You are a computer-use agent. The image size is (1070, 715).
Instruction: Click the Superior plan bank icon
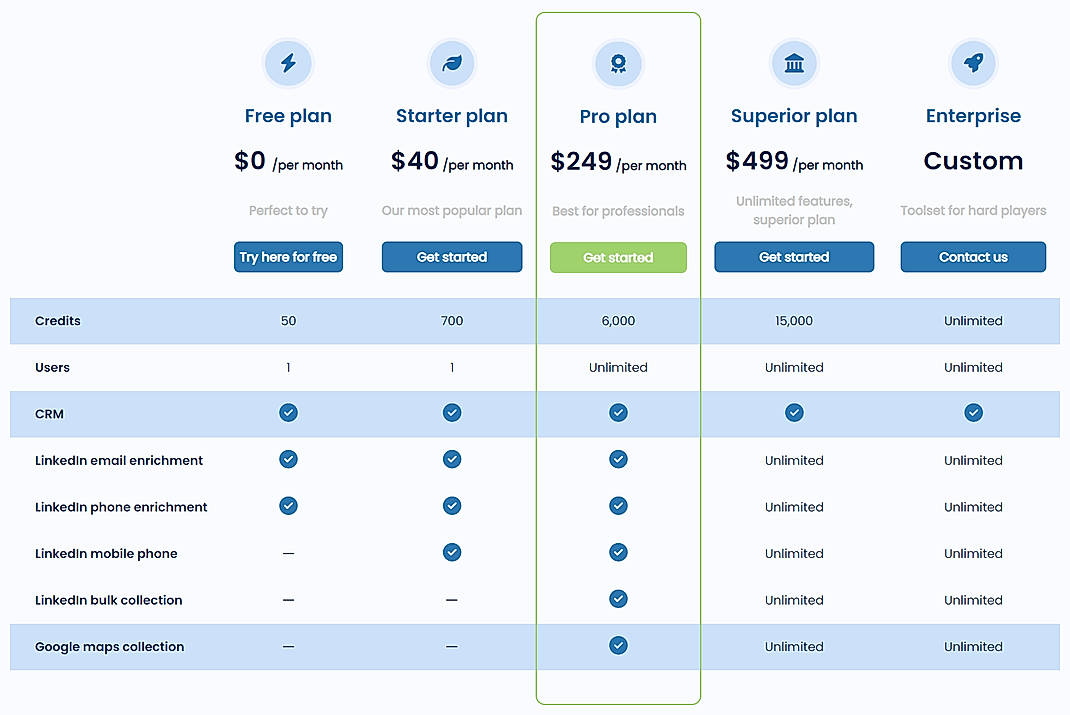(794, 63)
